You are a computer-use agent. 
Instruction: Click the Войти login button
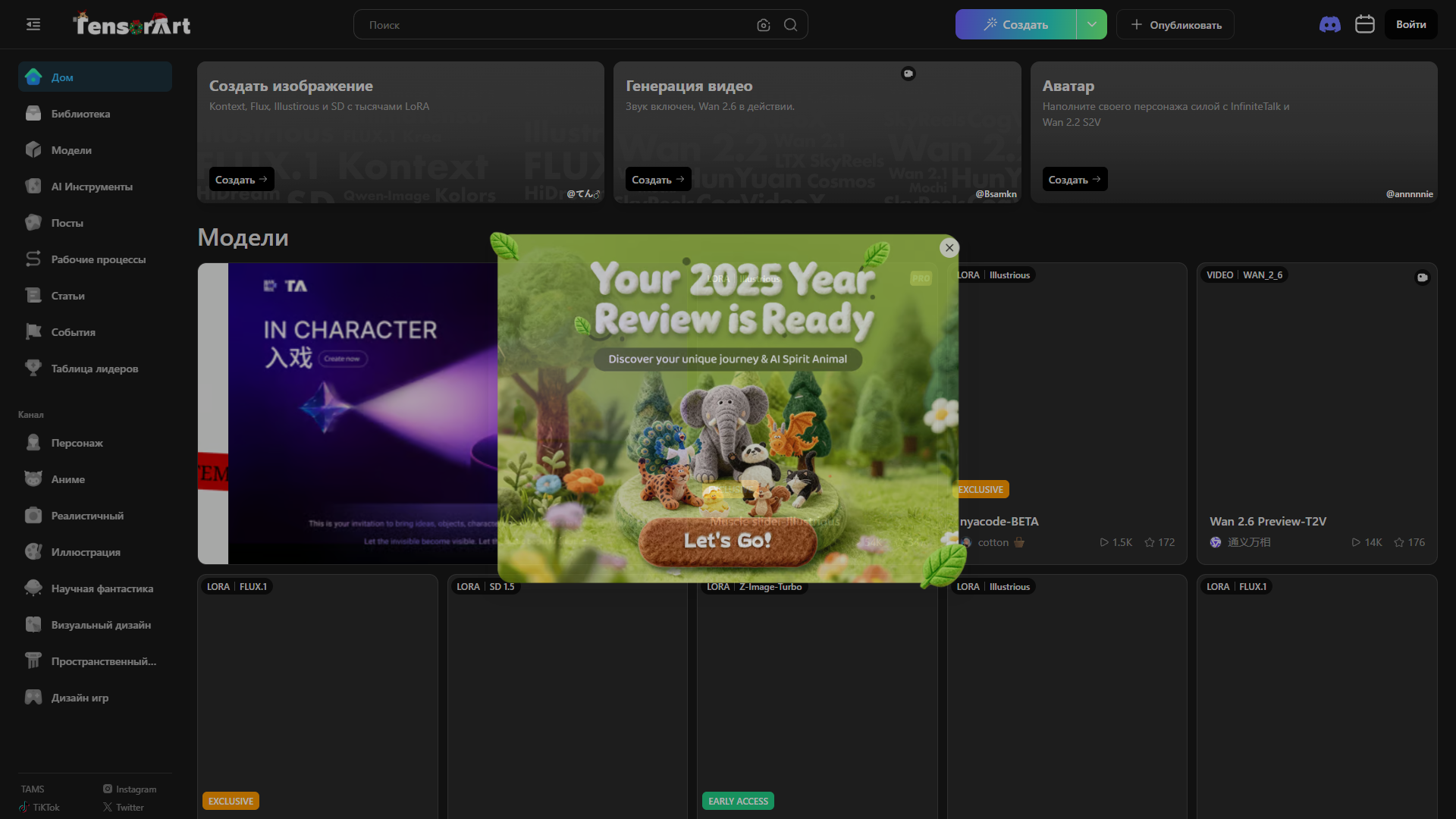tap(1410, 24)
